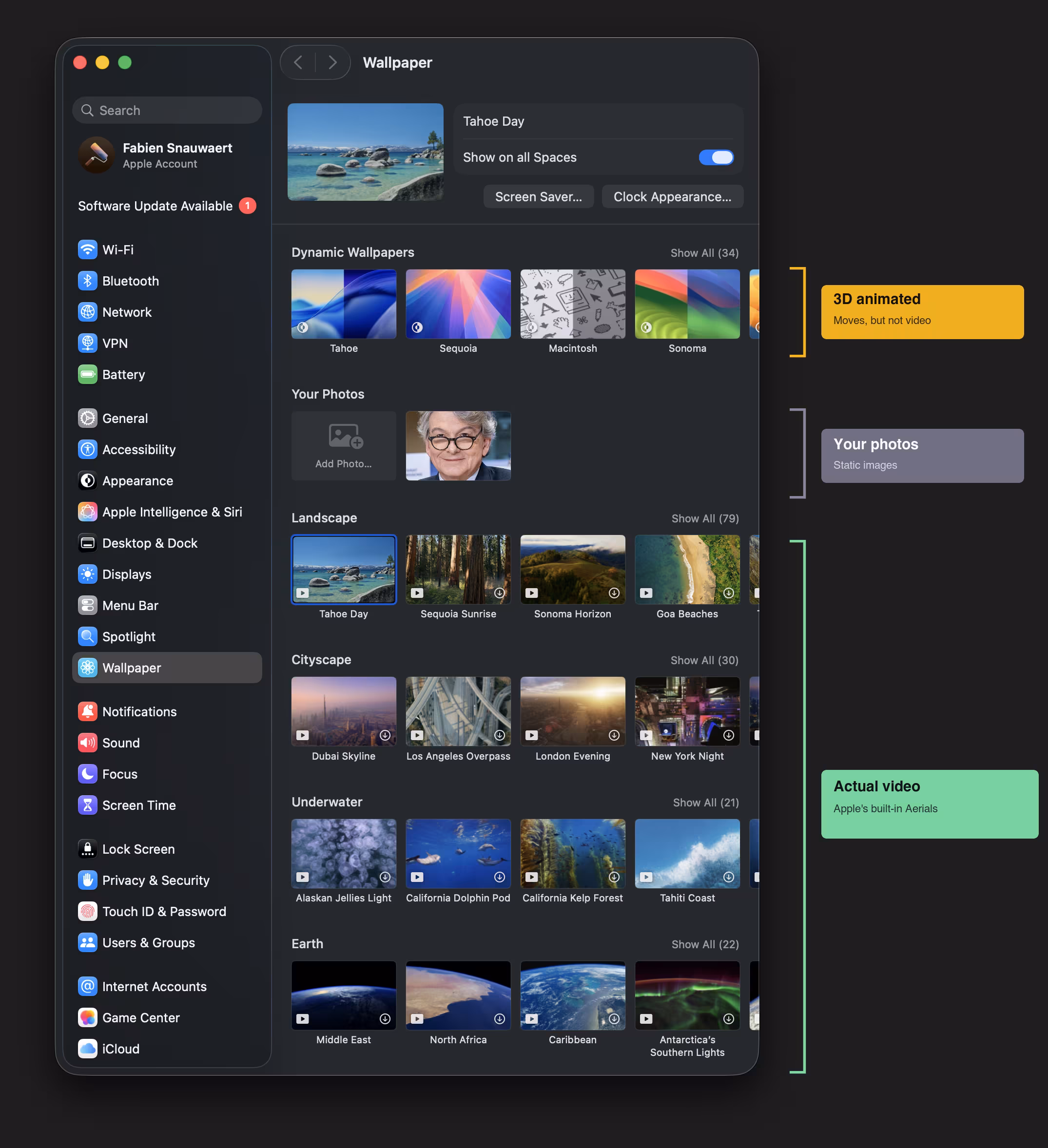The width and height of the screenshot is (1048, 1148).
Task: Choose Alaskan Jellies Light wallpaper
Action: [344, 854]
